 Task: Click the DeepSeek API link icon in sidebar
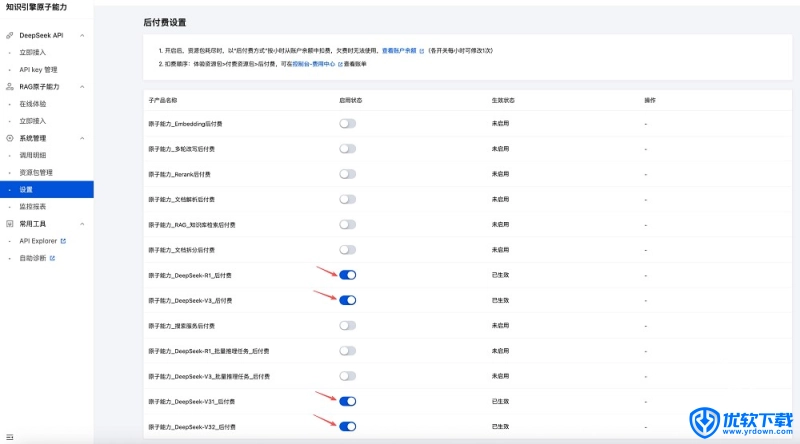pyautogui.click(x=10, y=35)
